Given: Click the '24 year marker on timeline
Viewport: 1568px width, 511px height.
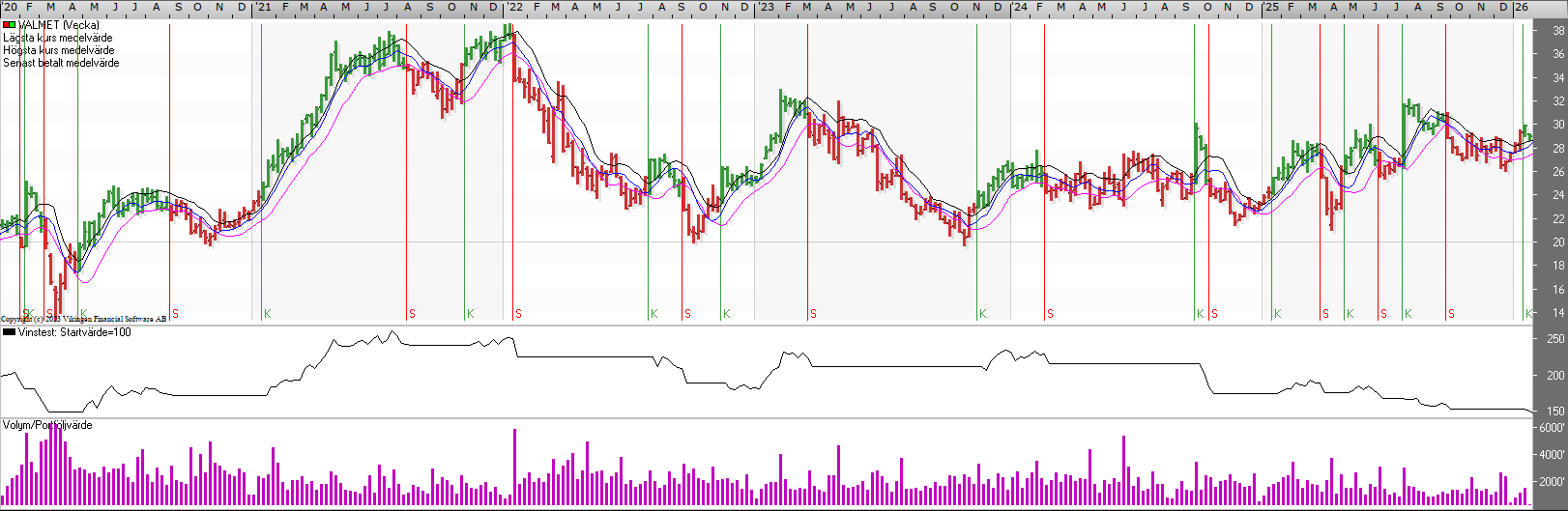Looking at the screenshot, I should coord(1019,7).
